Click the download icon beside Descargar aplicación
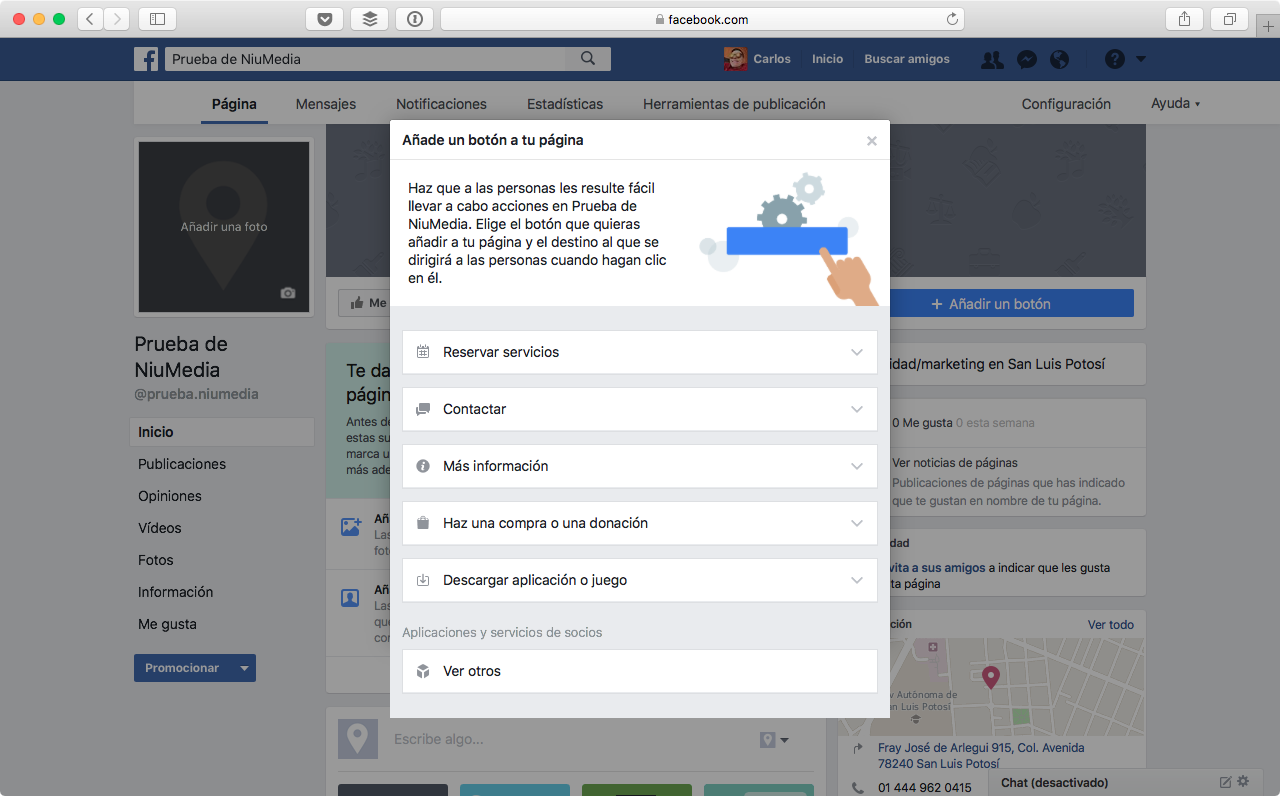Viewport: 1280px width, 796px height. [x=423, y=580]
